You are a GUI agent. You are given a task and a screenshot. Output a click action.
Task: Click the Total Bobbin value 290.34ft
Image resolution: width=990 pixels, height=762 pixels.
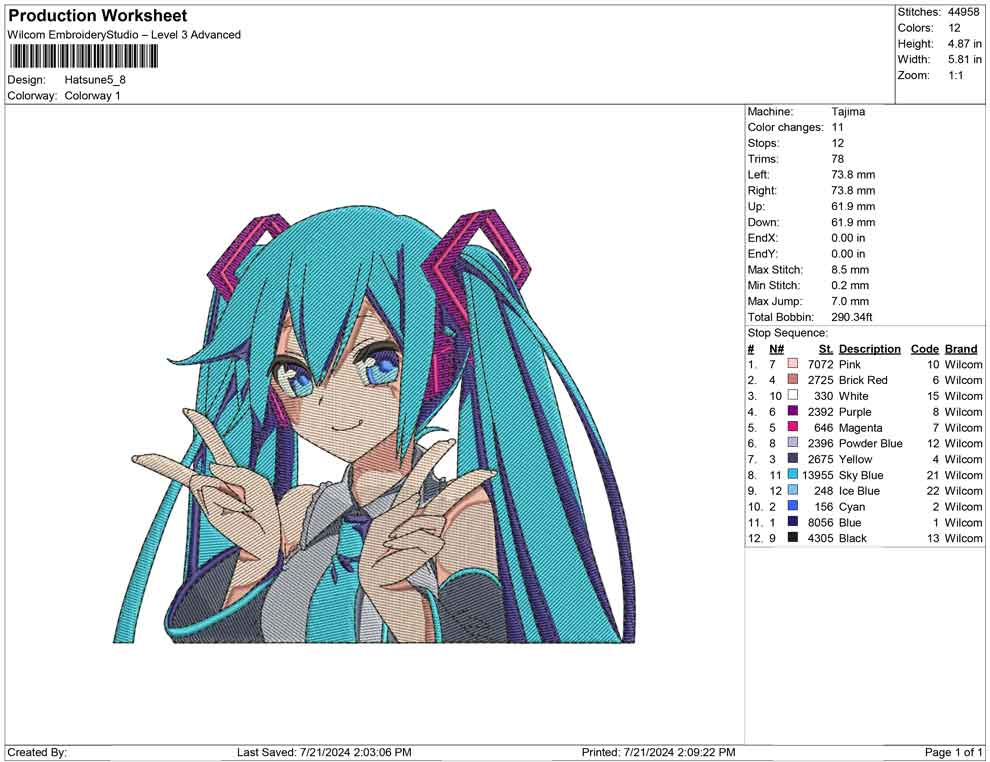(852, 317)
